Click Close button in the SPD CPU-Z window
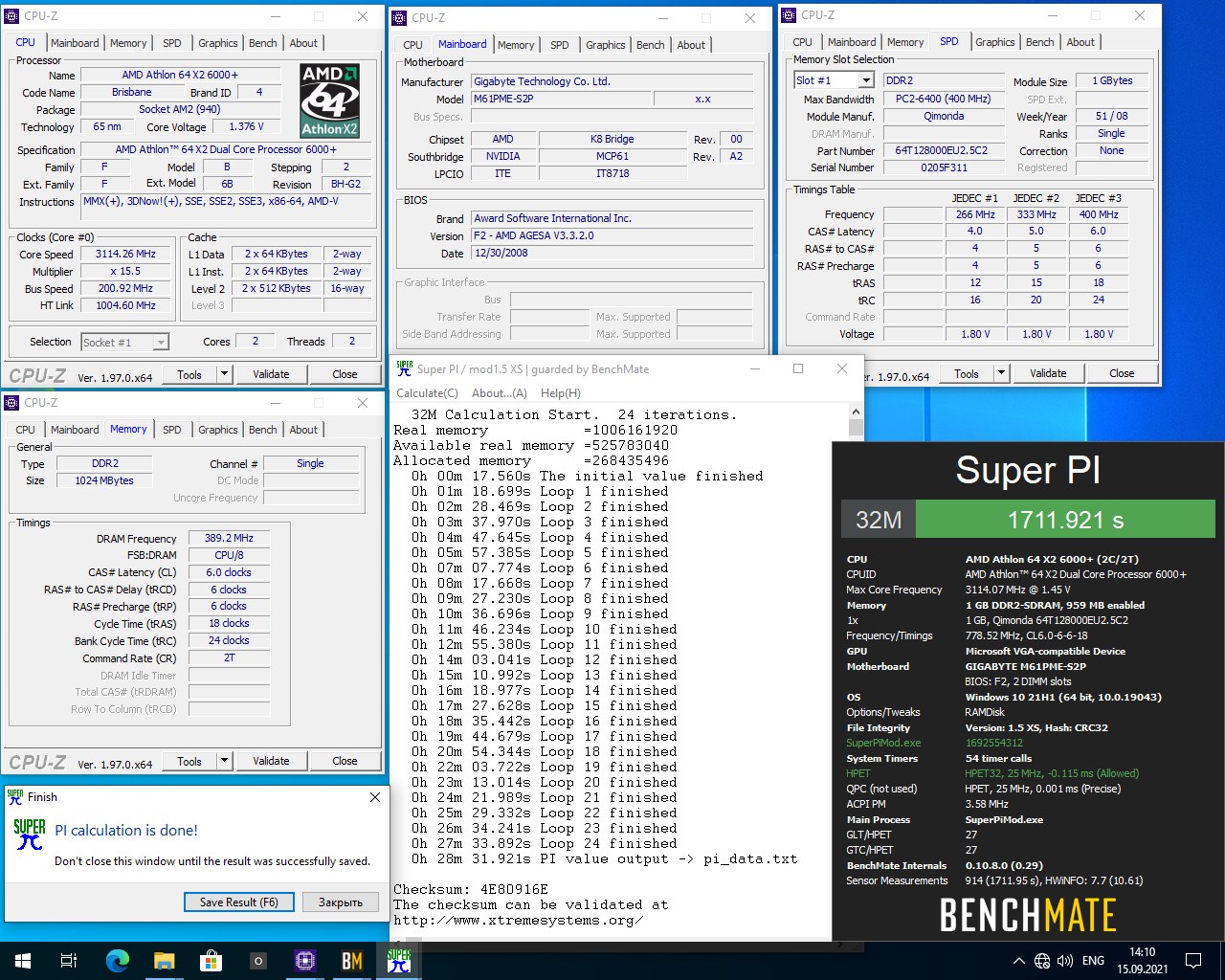Screen dimensions: 1225x980 (x=1122, y=373)
